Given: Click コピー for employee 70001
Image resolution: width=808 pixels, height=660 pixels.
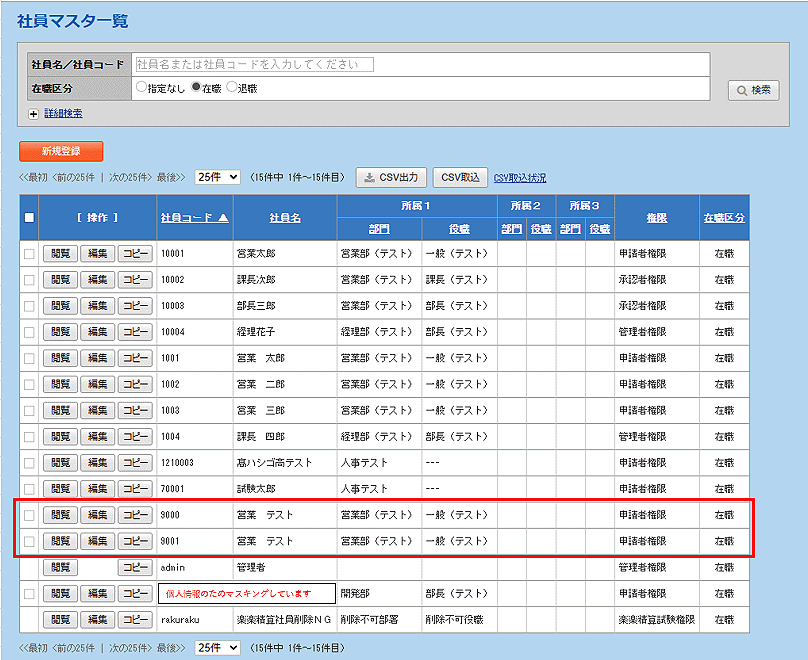Looking at the screenshot, I should tap(135, 488).
